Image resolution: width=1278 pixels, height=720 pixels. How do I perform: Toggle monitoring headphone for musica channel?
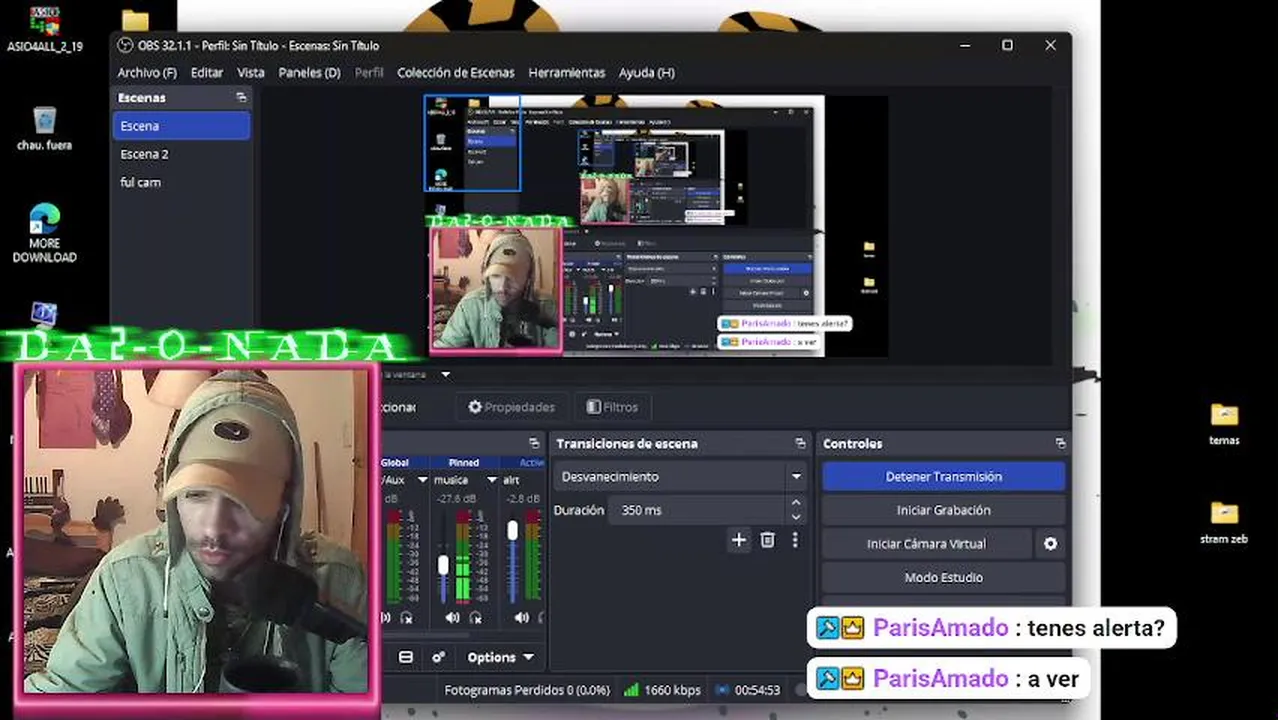pos(476,618)
